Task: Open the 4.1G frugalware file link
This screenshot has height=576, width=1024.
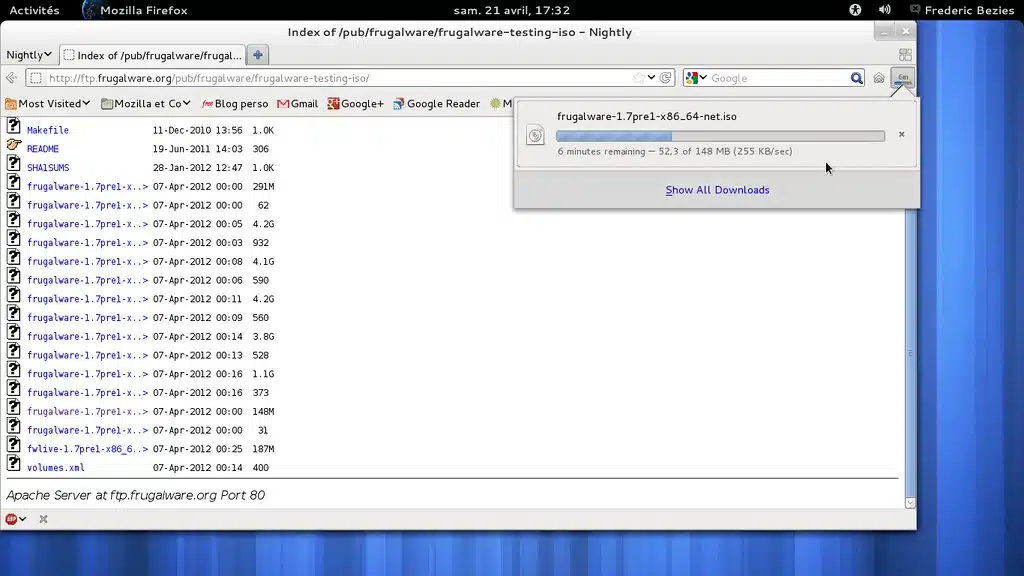Action: tap(88, 262)
